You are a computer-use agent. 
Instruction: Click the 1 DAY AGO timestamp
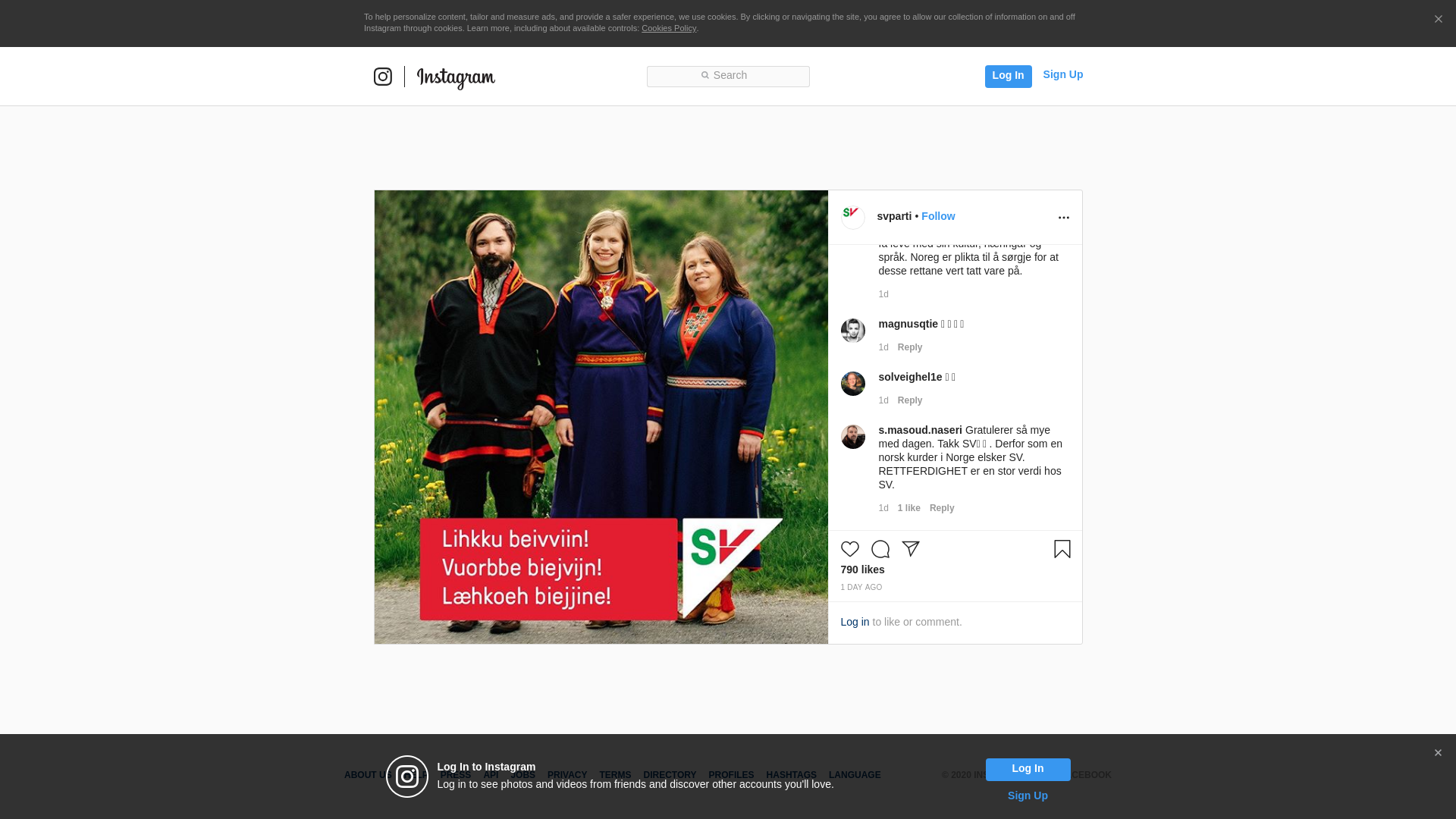861,588
